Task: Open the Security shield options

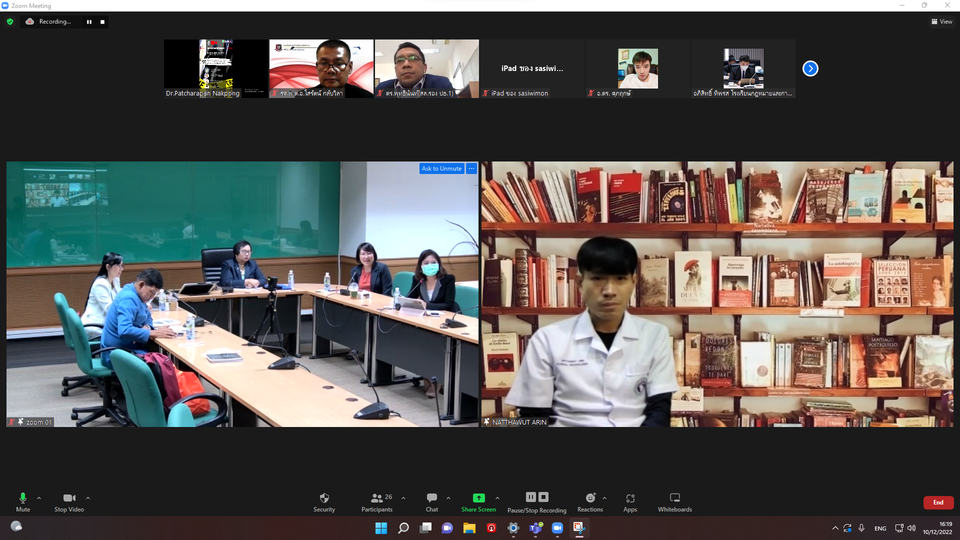Action: tap(324, 500)
